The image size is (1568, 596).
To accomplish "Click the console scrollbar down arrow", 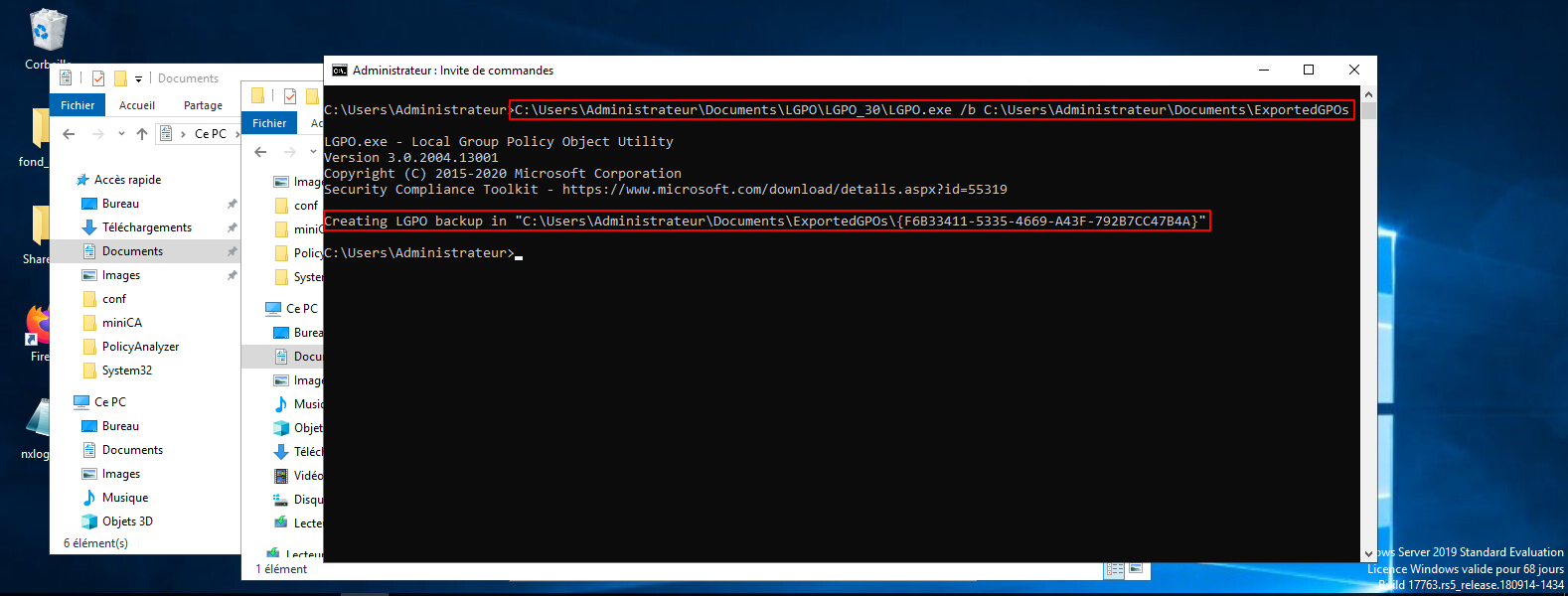I will click(x=1368, y=553).
